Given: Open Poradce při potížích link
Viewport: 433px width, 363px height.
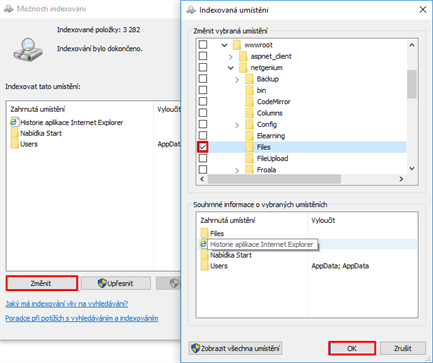Looking at the screenshot, I should click(x=82, y=318).
